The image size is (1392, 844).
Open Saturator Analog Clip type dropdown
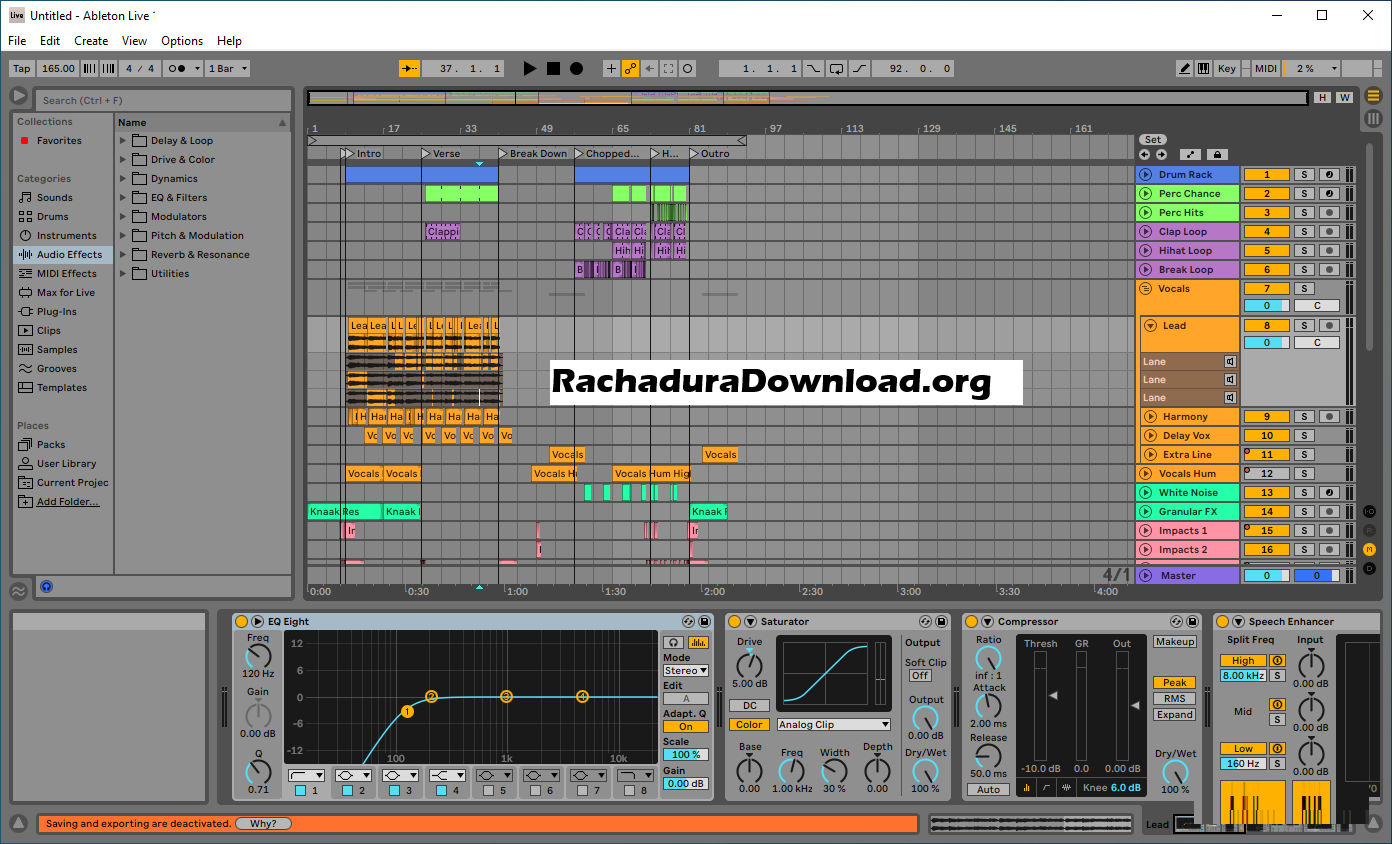[x=834, y=724]
